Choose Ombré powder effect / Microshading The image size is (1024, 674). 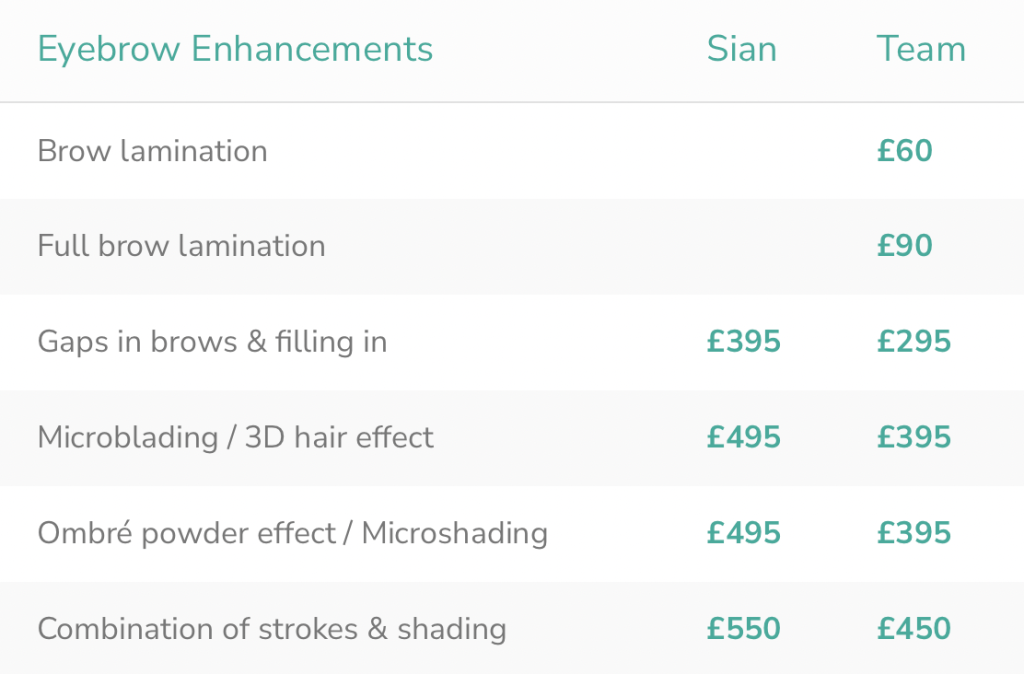[292, 533]
